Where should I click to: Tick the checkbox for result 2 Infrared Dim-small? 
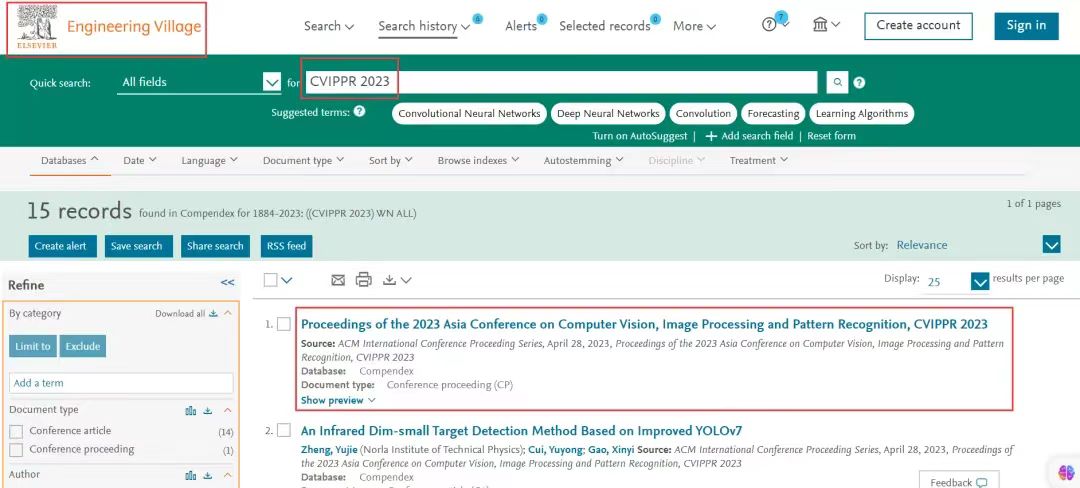[x=284, y=431]
